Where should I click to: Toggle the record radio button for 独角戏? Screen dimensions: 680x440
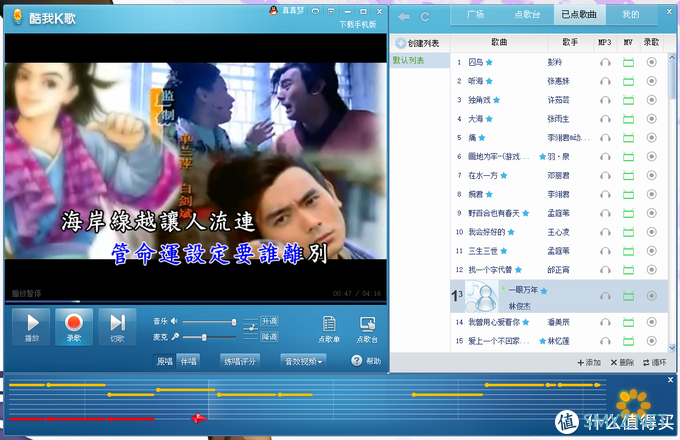coord(651,100)
